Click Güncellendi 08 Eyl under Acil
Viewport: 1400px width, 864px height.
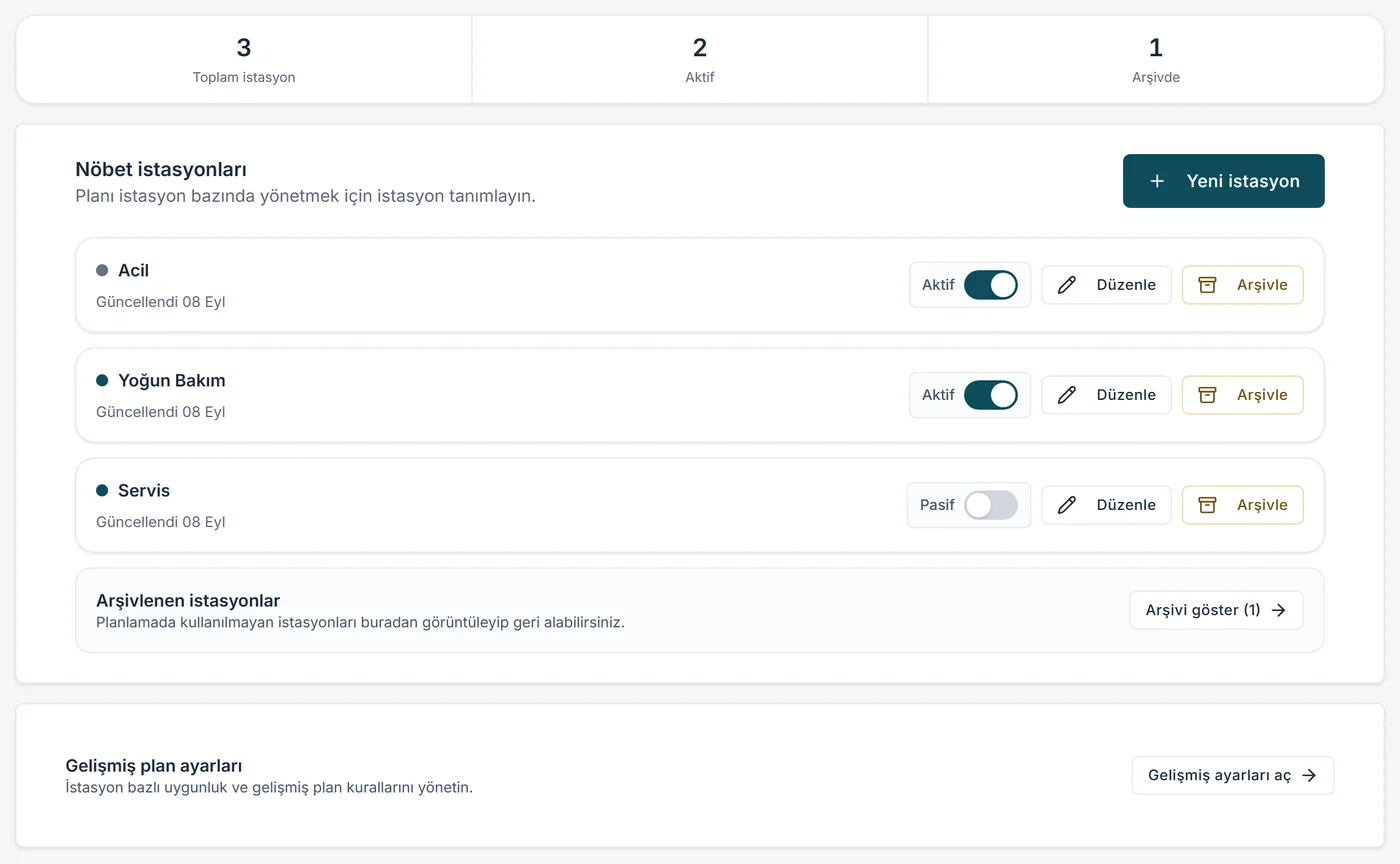(x=161, y=301)
